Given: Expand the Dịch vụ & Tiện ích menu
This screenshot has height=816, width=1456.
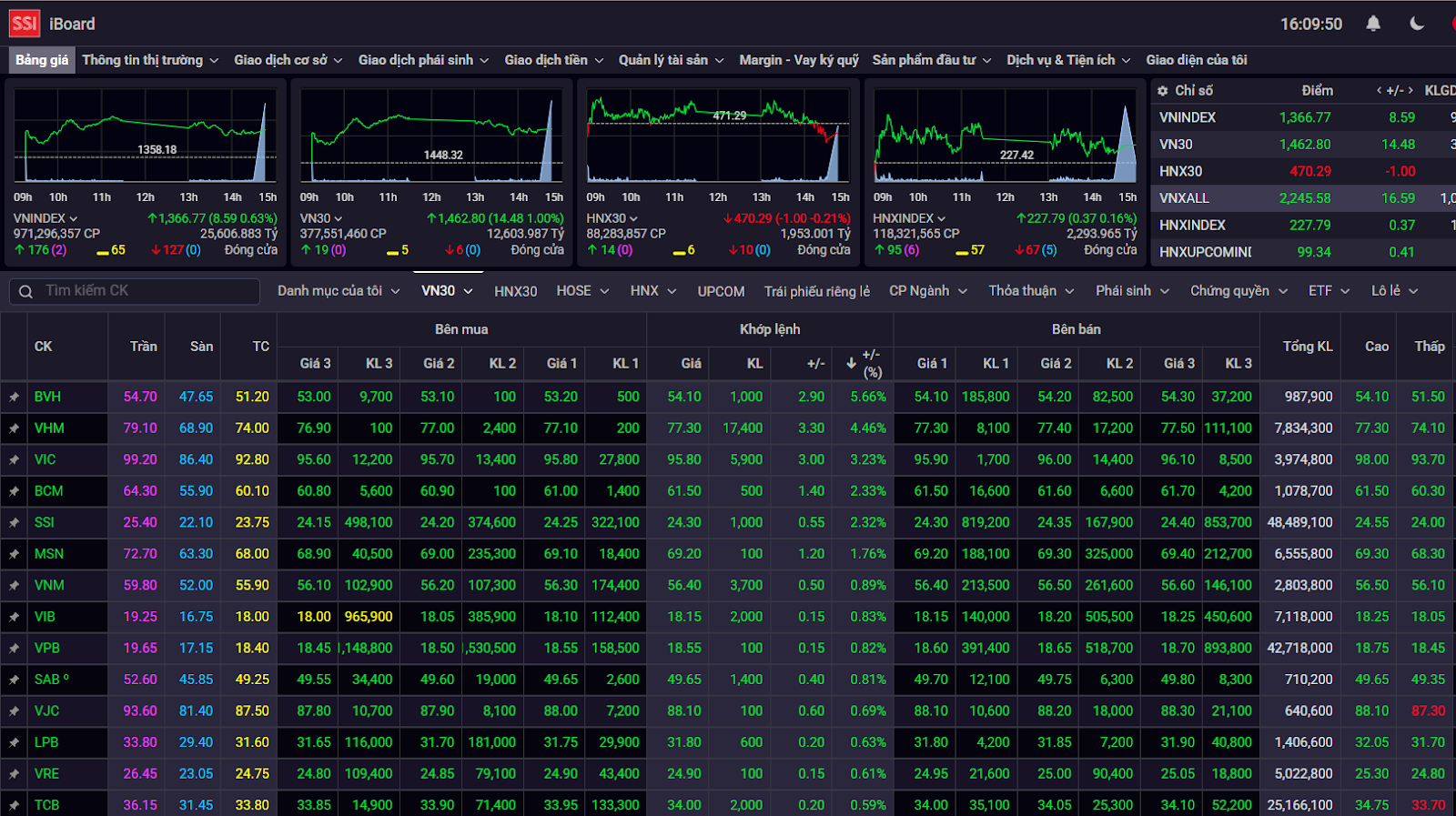Looking at the screenshot, I should [1068, 60].
